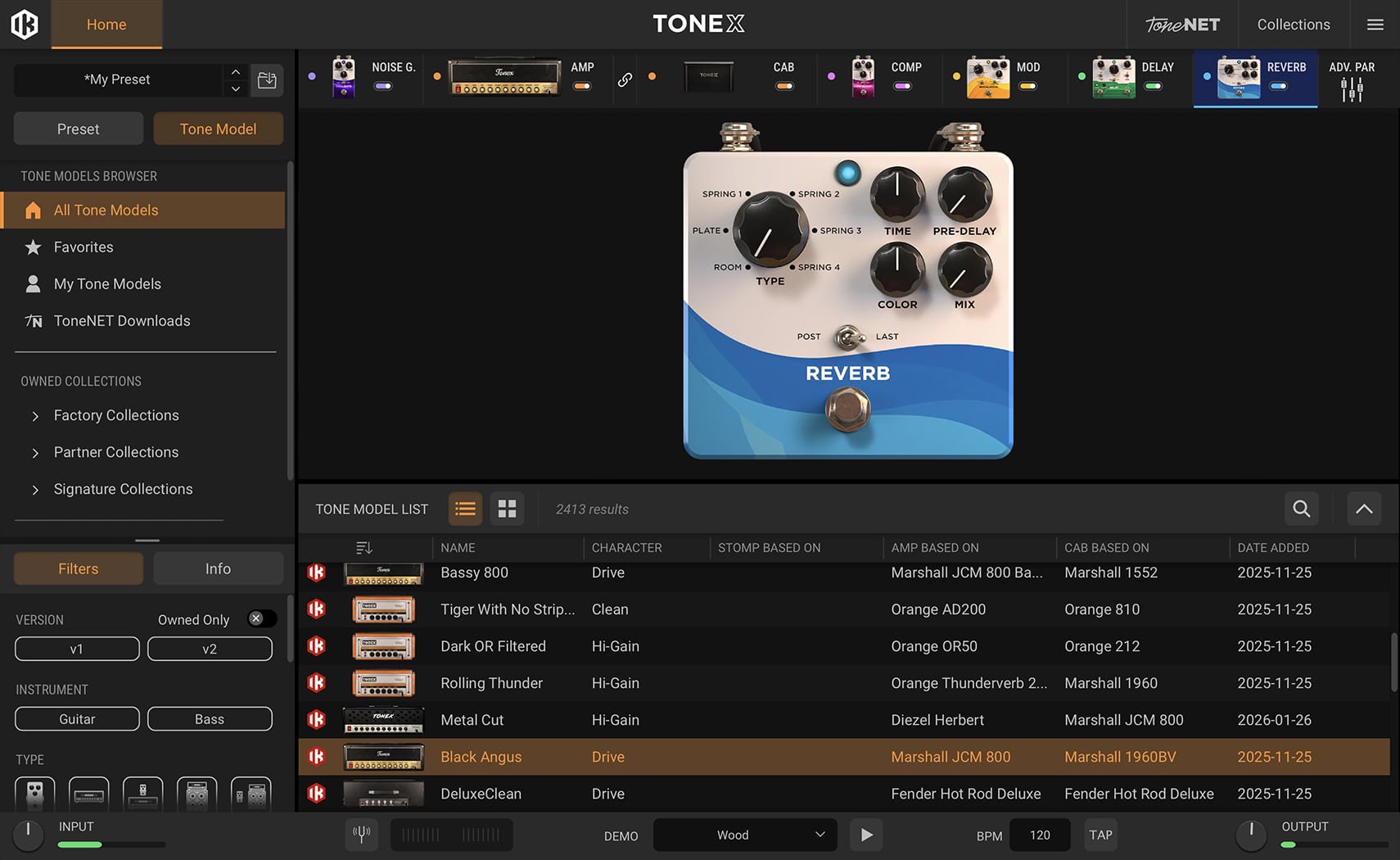Image resolution: width=1400 pixels, height=860 pixels.
Task: Click the amp-cab link chain icon
Action: 625,79
